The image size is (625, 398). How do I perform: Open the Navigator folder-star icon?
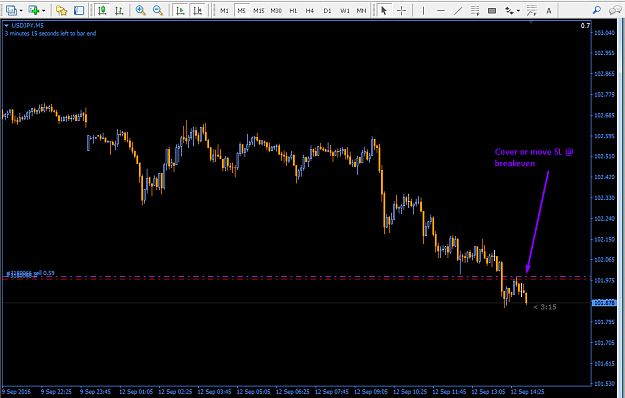pos(62,10)
